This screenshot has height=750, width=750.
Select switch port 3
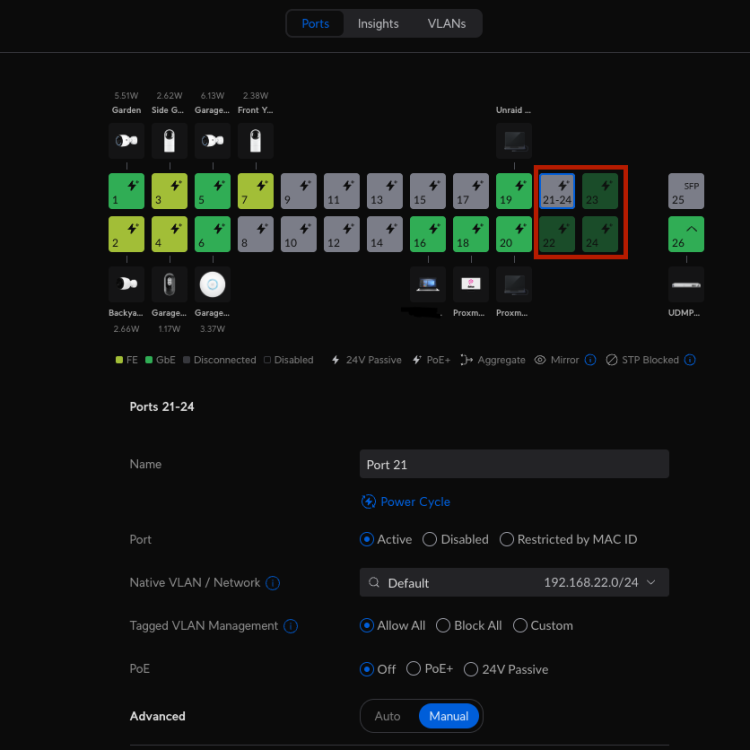[169, 191]
